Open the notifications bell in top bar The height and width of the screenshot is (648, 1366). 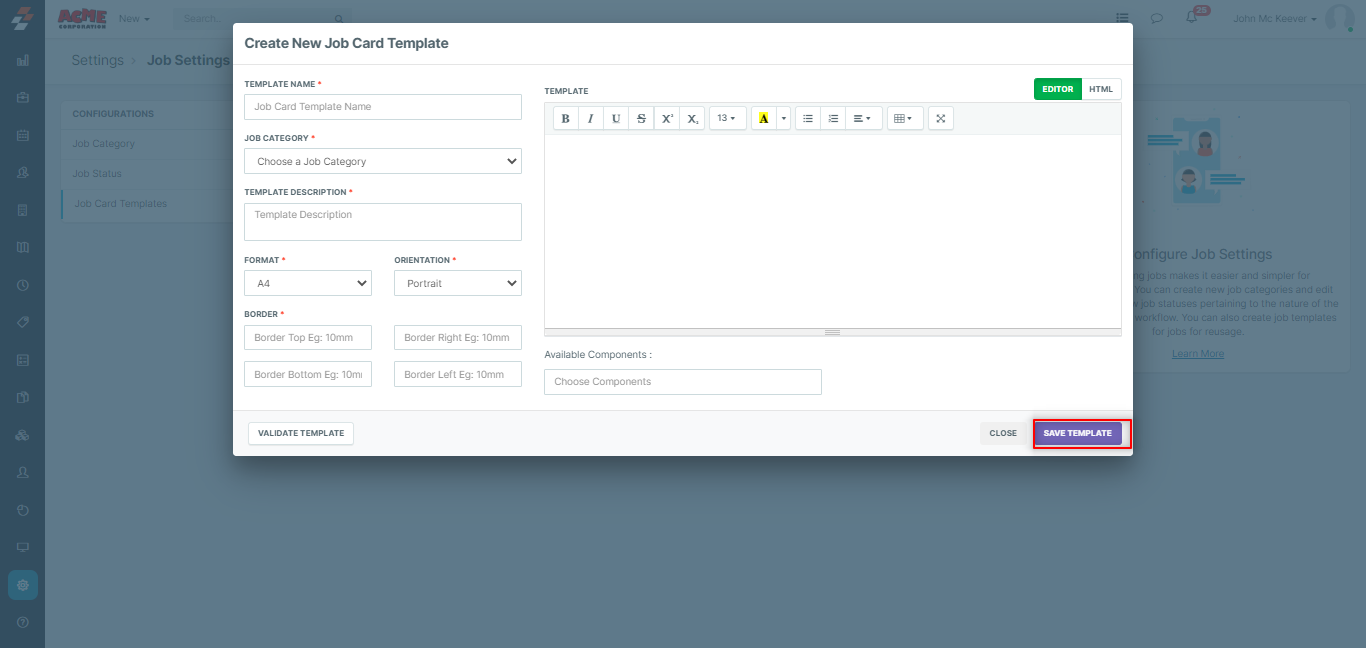[x=1191, y=18]
